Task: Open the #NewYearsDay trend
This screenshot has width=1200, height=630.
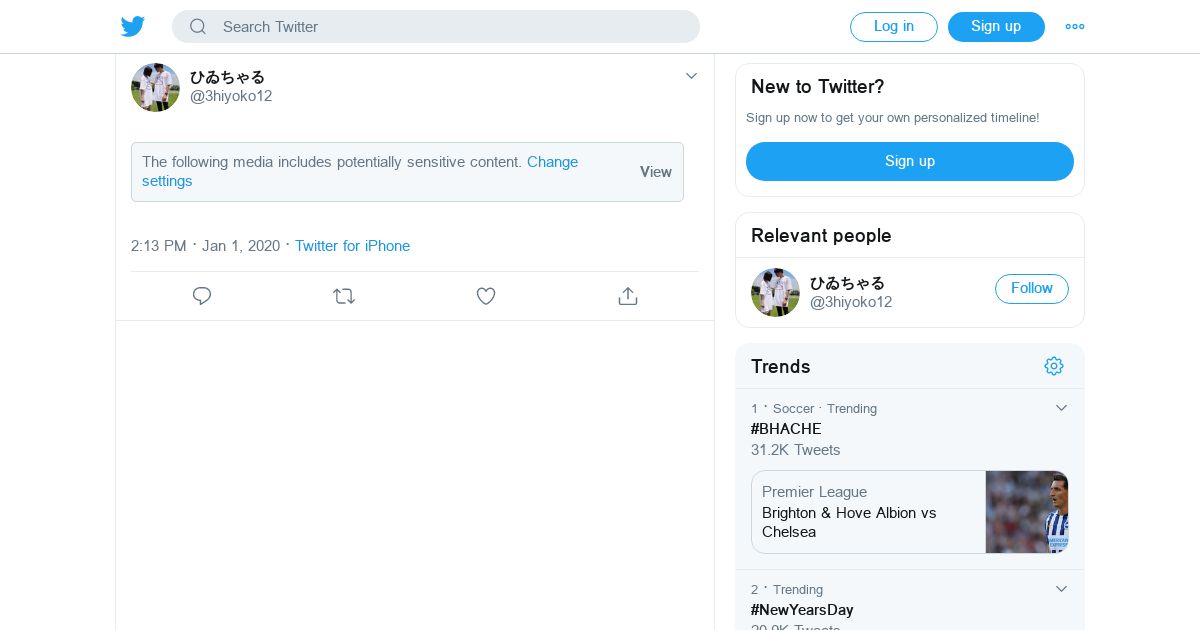Action: (x=802, y=610)
